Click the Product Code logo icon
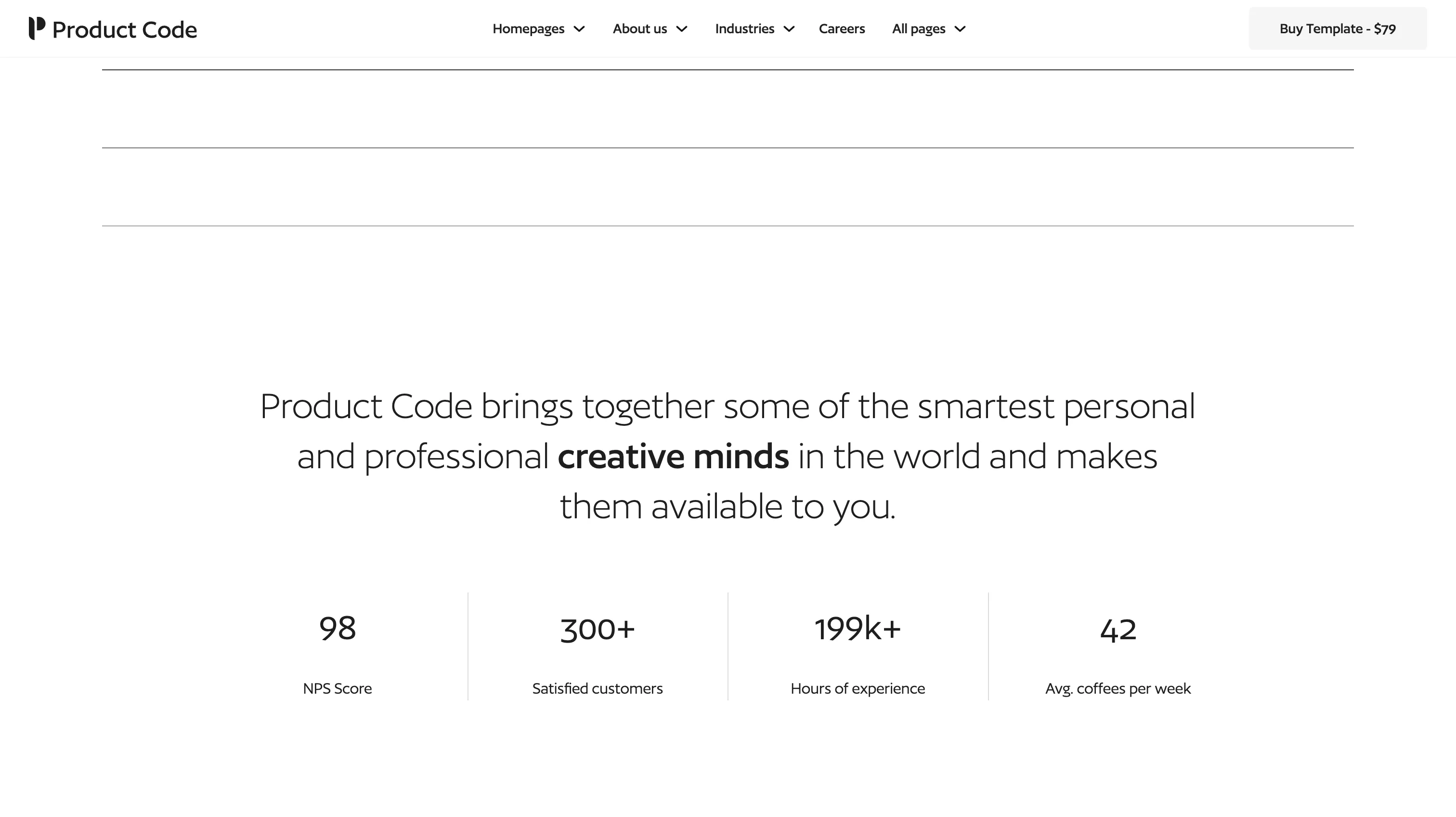This screenshot has width=1456, height=817. 37,28
